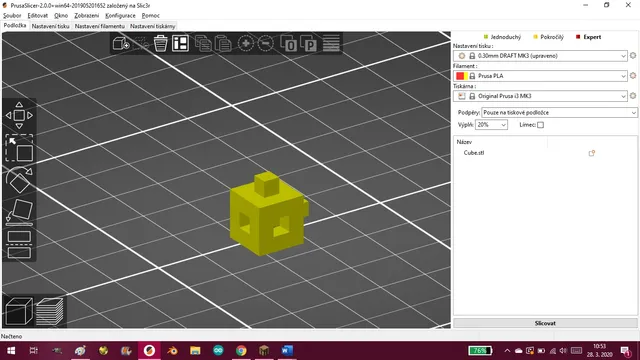This screenshot has height=360, width=640.
Task: Open the Podpěry supports dropdown
Action: [x=559, y=112]
